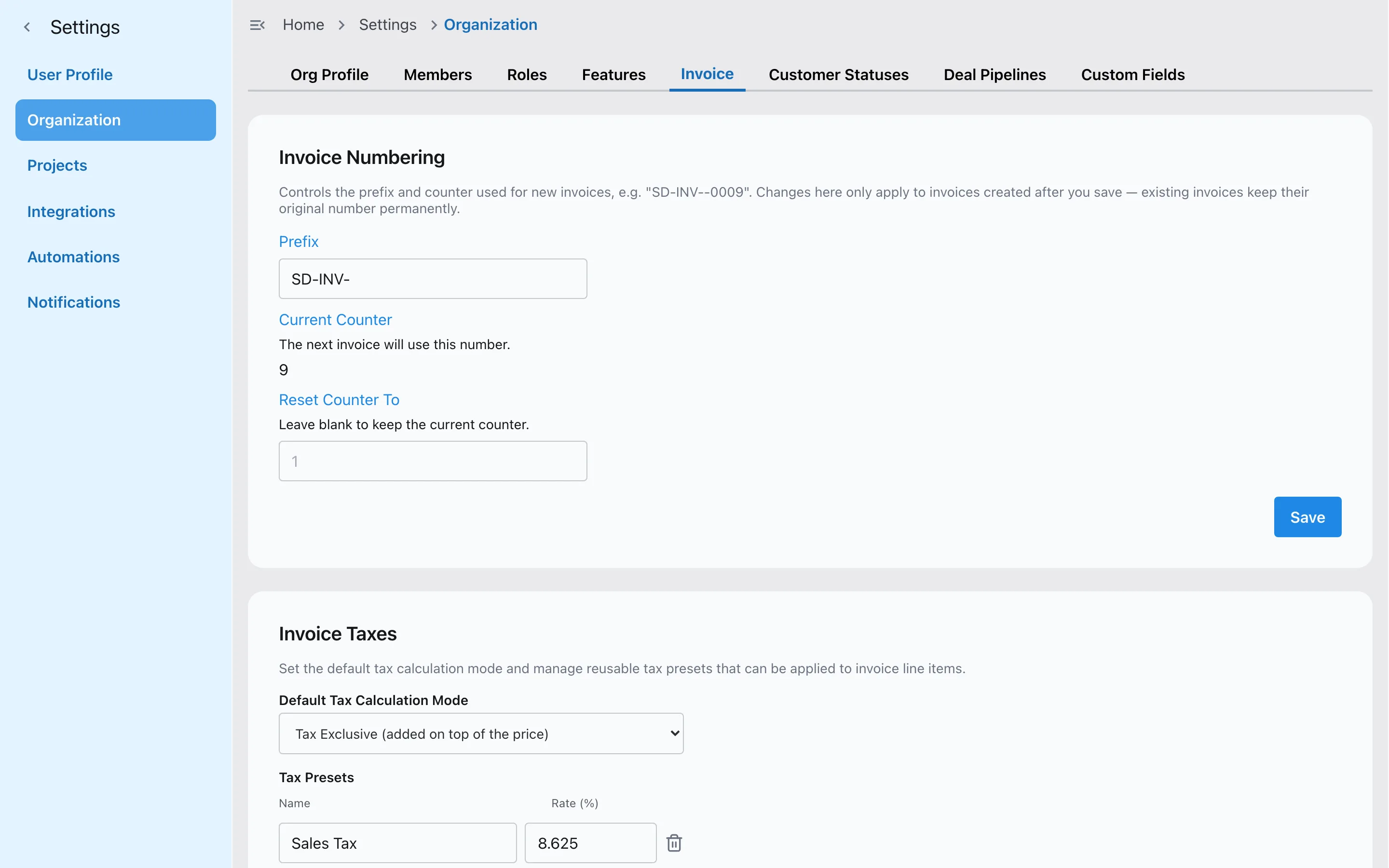Open the Features tab

613,75
